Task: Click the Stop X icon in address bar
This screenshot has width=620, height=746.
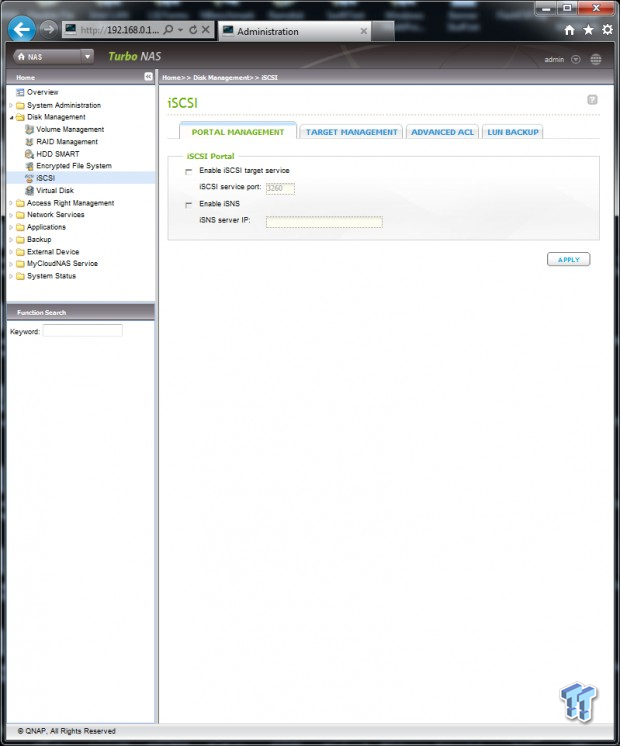Action: (x=205, y=29)
